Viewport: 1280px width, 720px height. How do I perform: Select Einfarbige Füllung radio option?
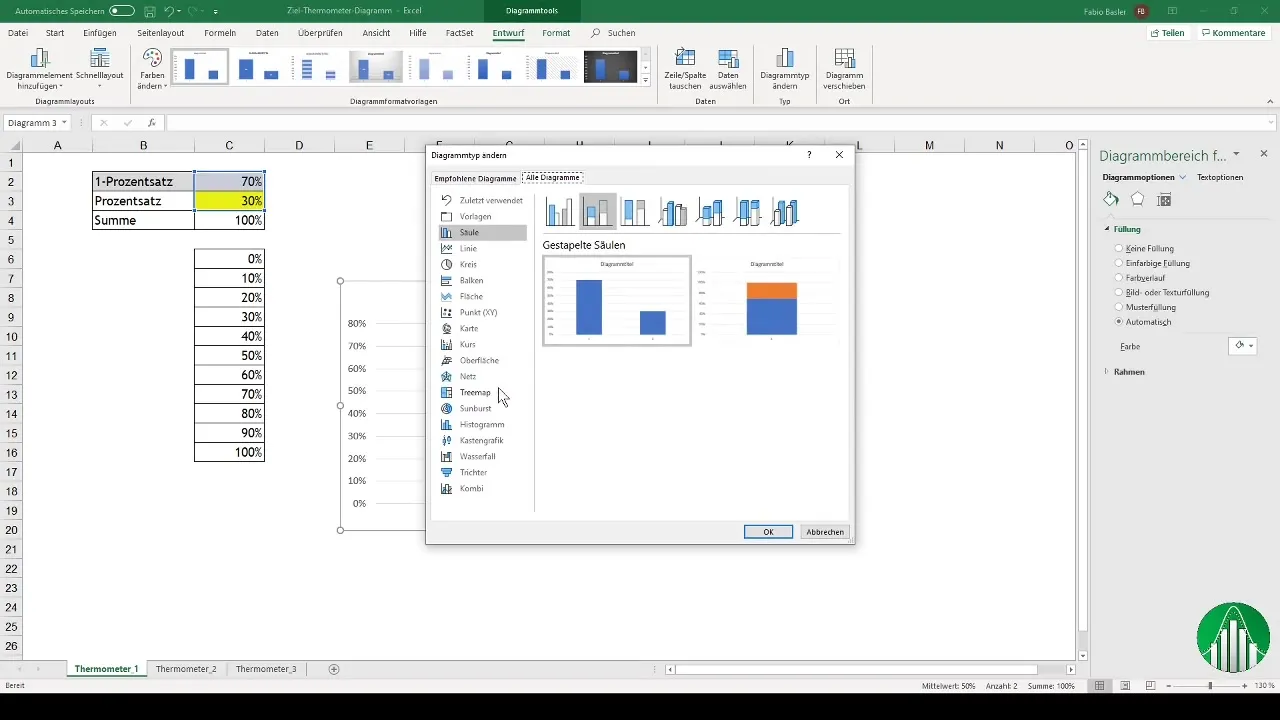[1152, 263]
